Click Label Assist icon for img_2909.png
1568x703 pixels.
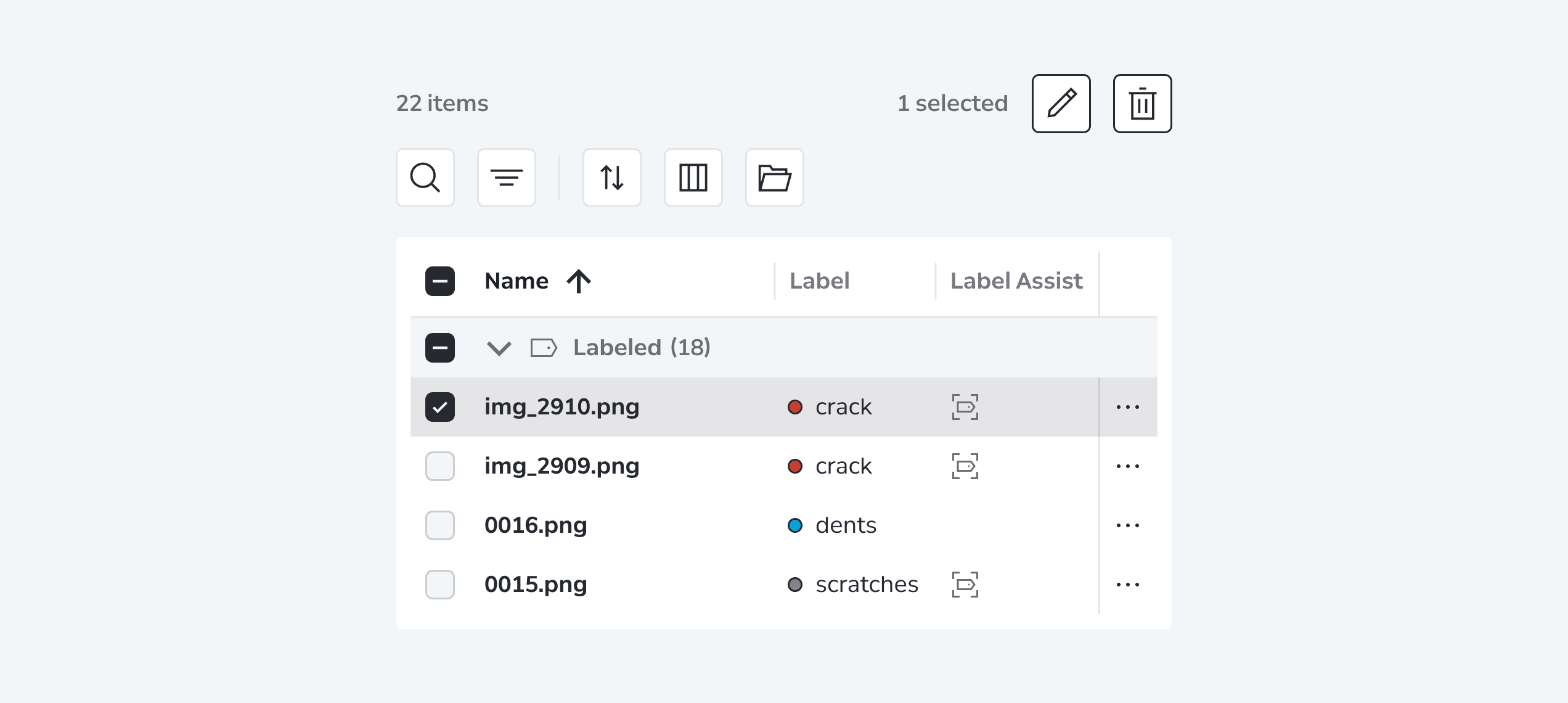click(x=965, y=466)
